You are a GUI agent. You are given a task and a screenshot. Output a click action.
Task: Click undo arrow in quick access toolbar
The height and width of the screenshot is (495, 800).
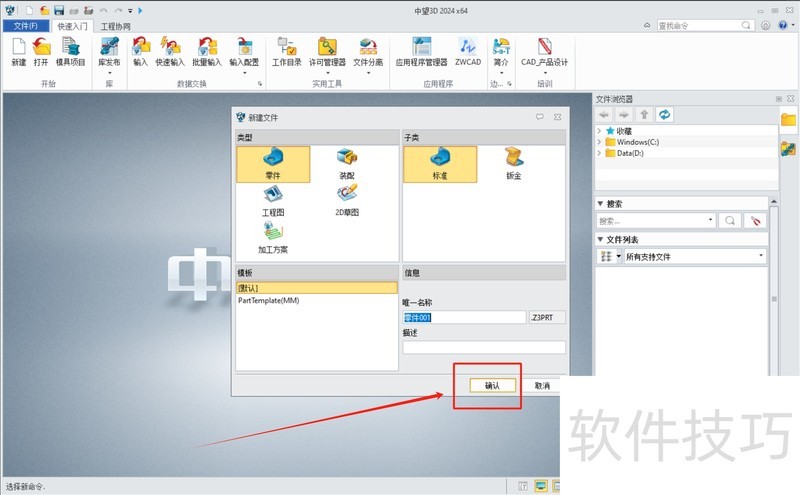click(104, 10)
